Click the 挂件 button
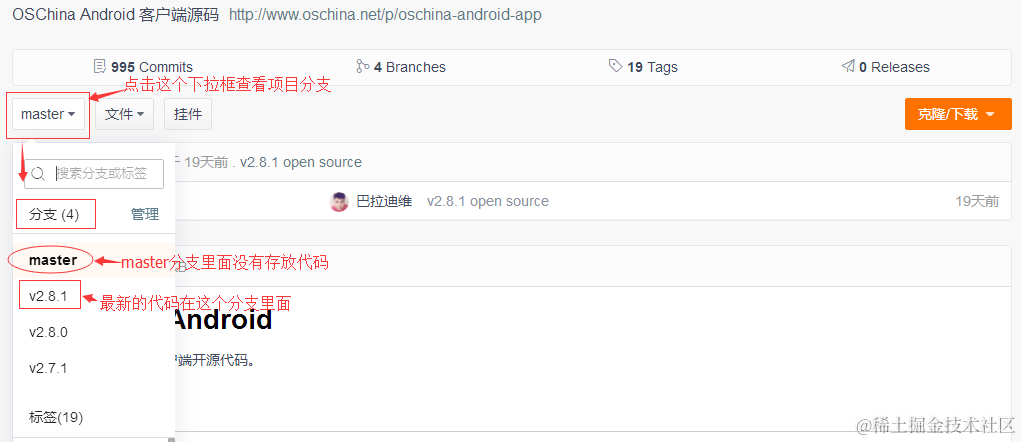The image size is (1022, 442). (188, 115)
